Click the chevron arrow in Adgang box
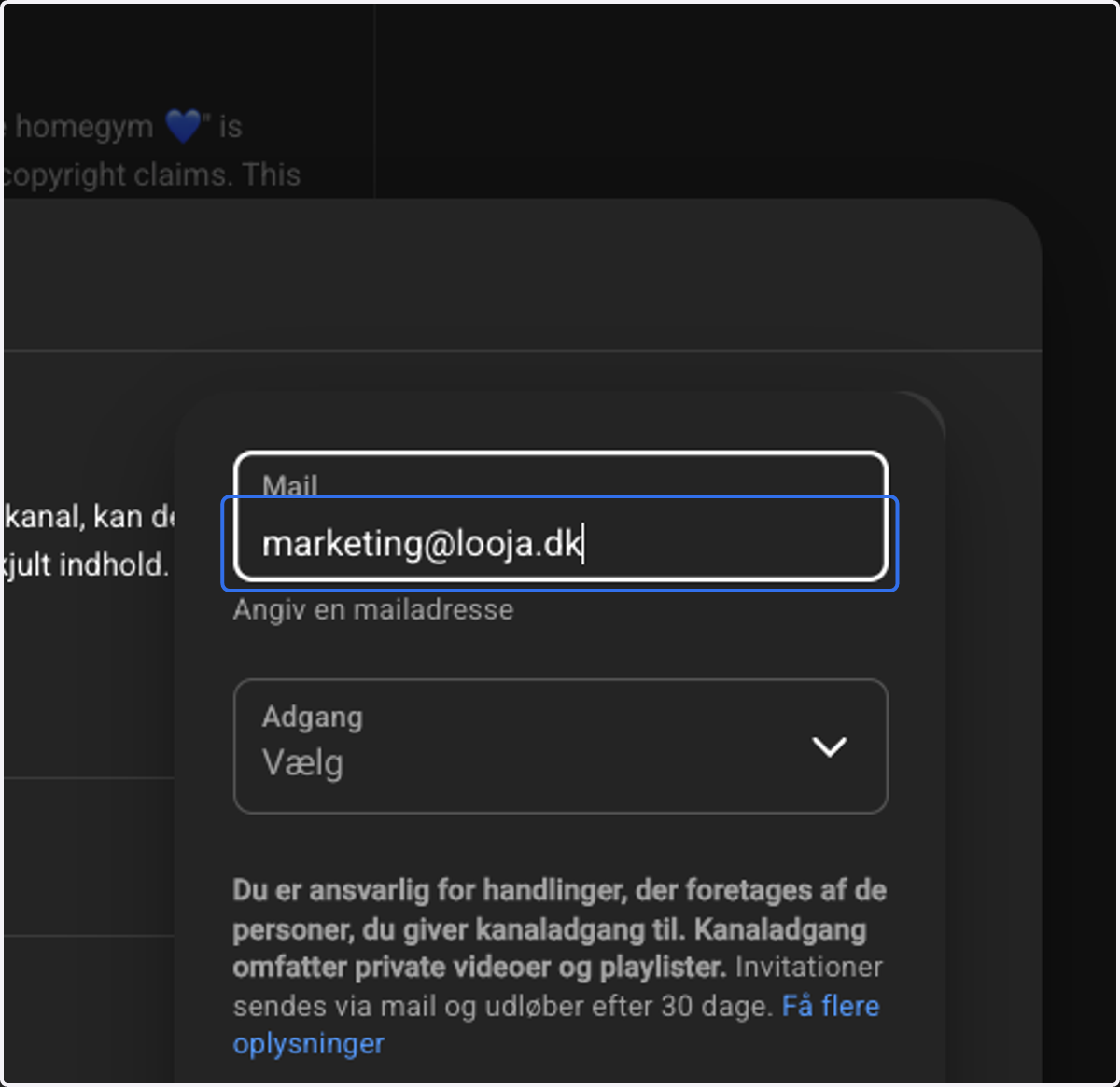Viewport: 1120px width, 1087px height. 829,746
